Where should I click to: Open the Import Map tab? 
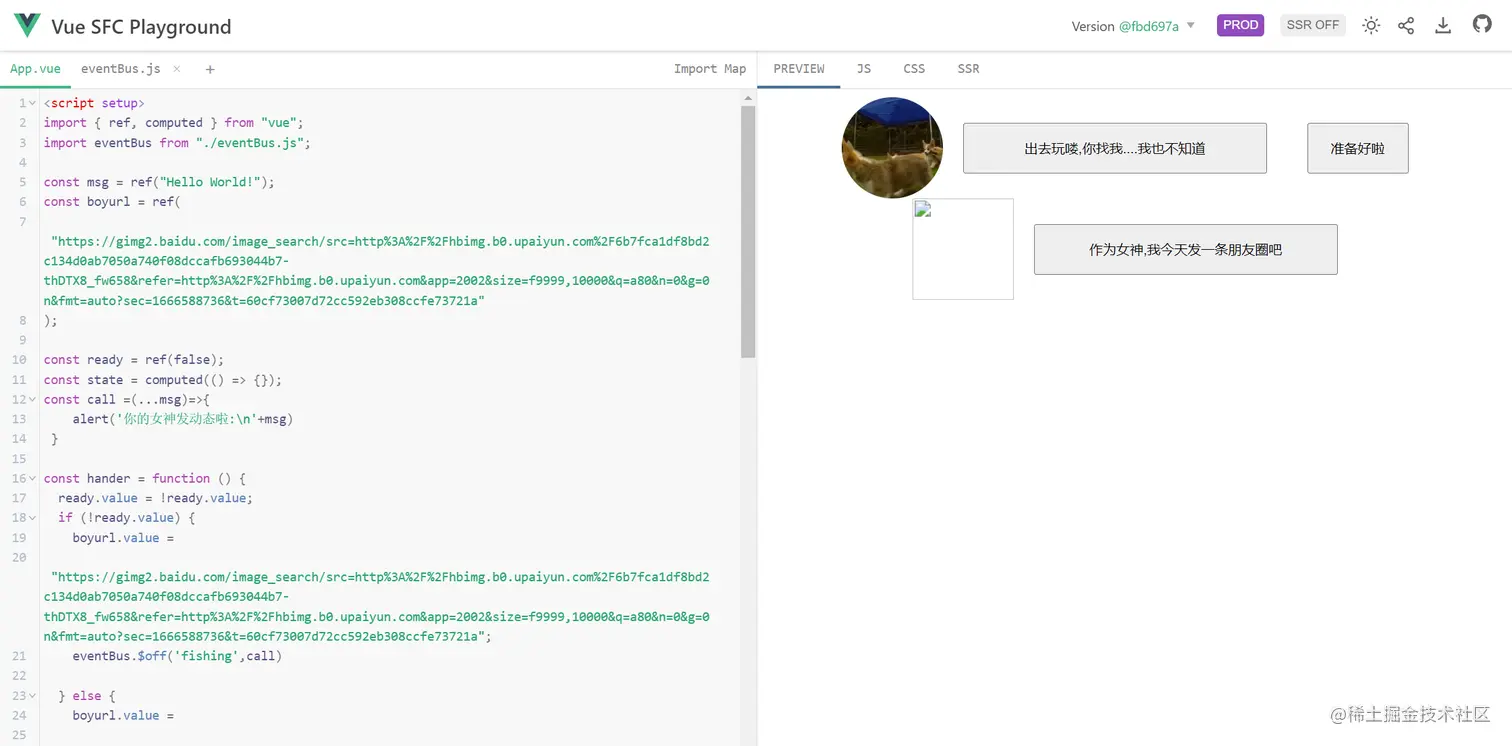pyautogui.click(x=710, y=69)
